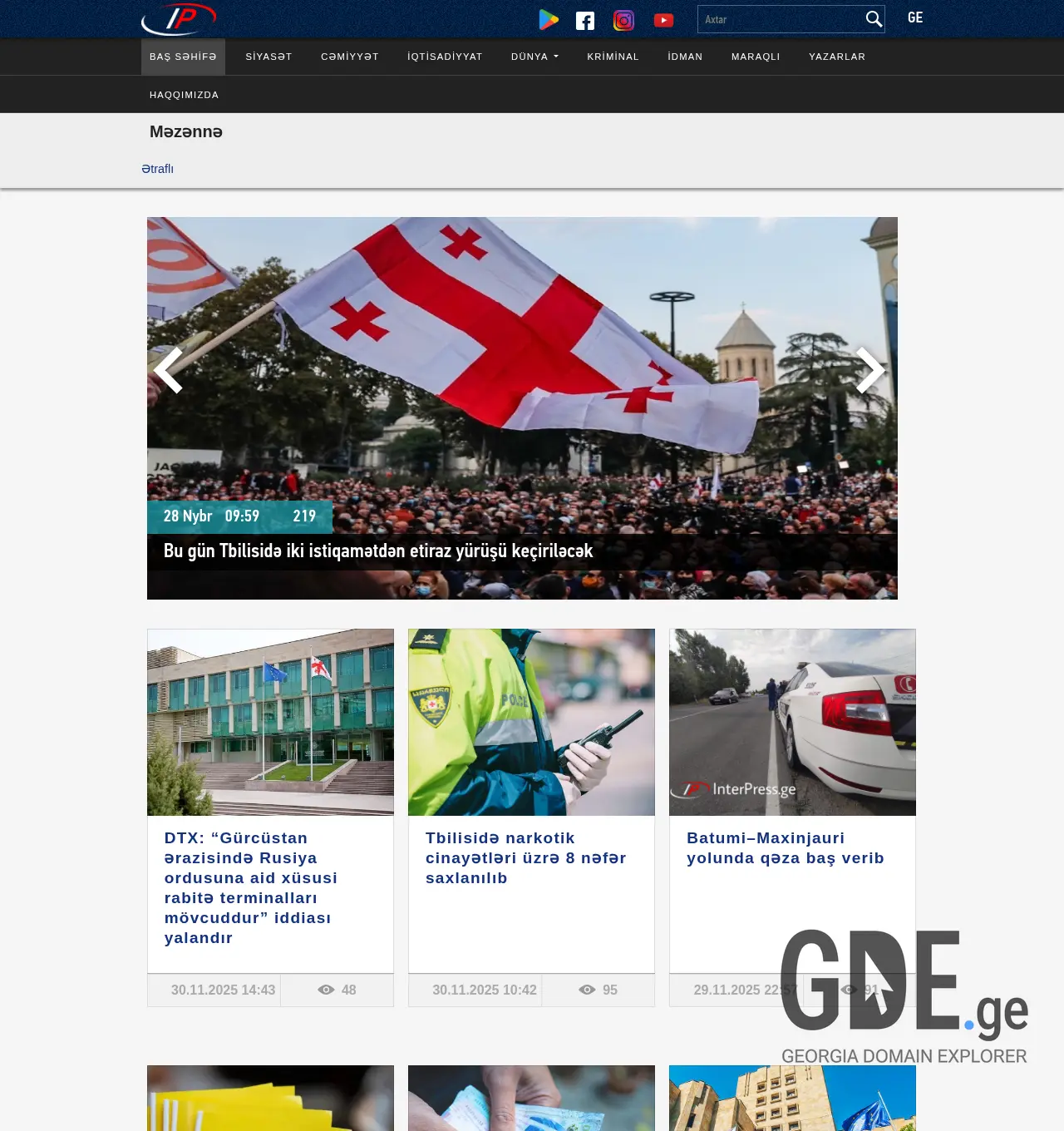Switch to the İQTİSADİYYAT section
The image size is (1064, 1131).
click(x=445, y=57)
